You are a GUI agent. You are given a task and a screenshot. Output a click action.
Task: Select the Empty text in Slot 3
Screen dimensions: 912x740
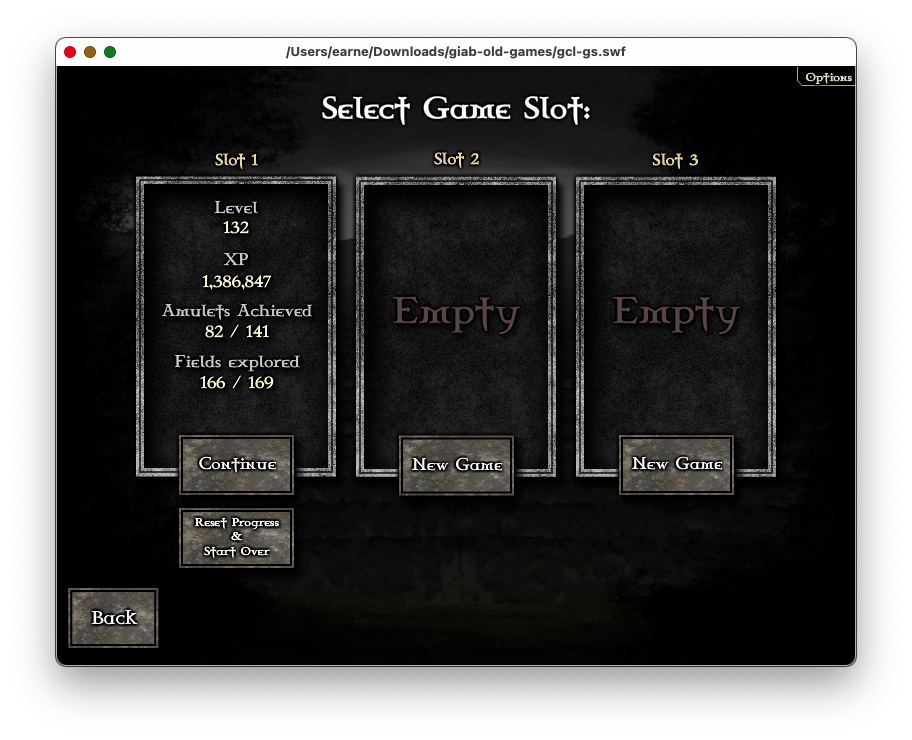[675, 313]
